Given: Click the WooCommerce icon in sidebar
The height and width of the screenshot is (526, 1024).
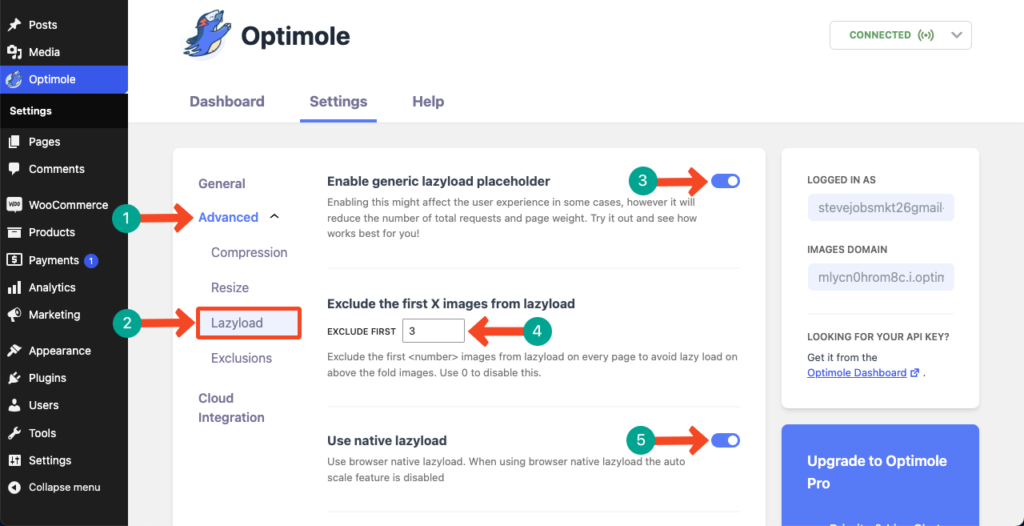Looking at the screenshot, I should click(x=14, y=205).
